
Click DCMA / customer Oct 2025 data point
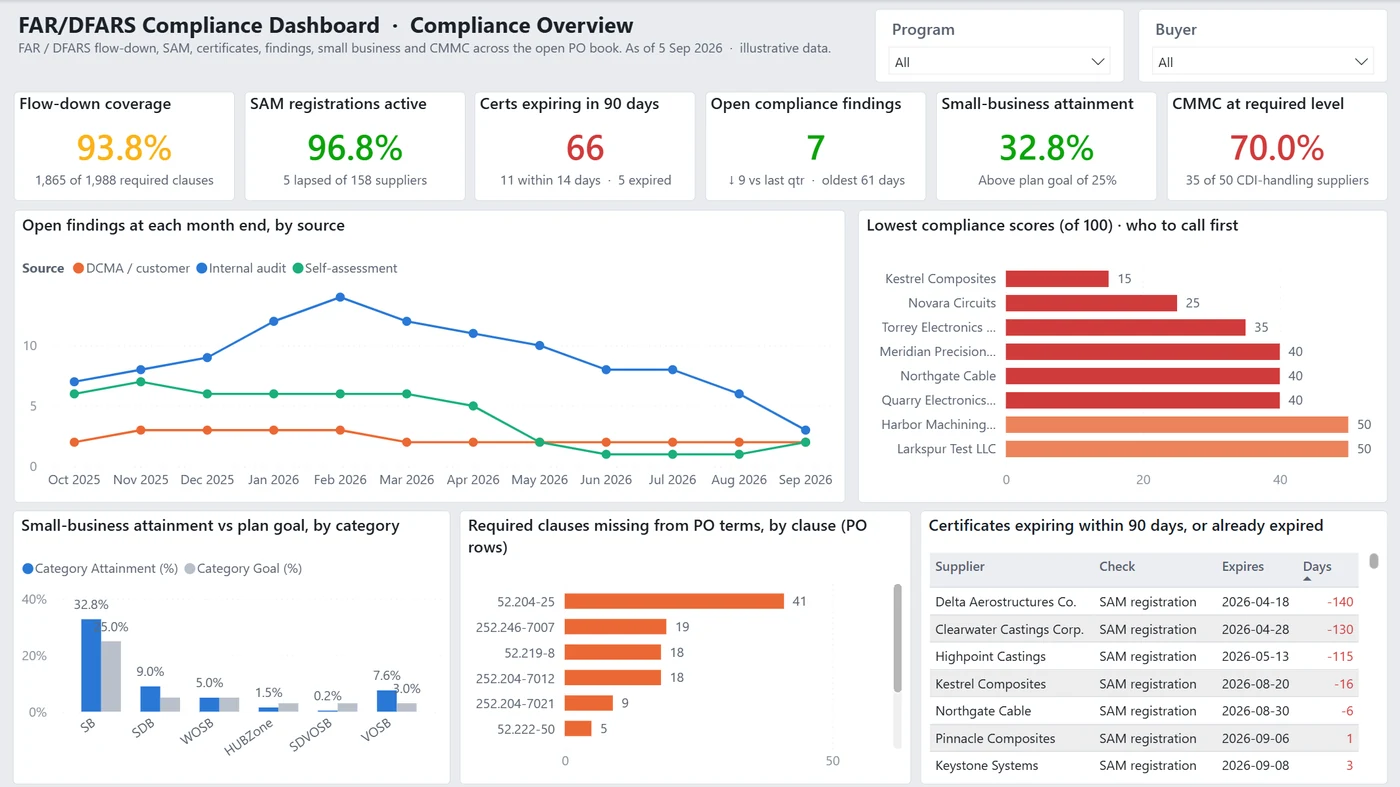click(74, 442)
